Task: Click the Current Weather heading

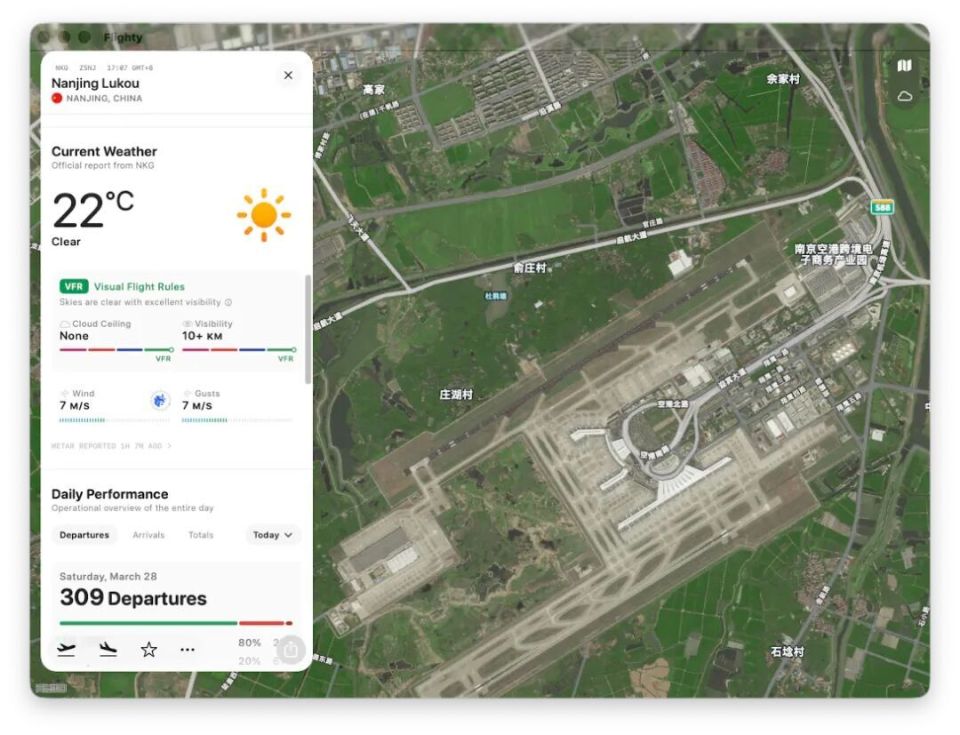Action: (x=104, y=151)
